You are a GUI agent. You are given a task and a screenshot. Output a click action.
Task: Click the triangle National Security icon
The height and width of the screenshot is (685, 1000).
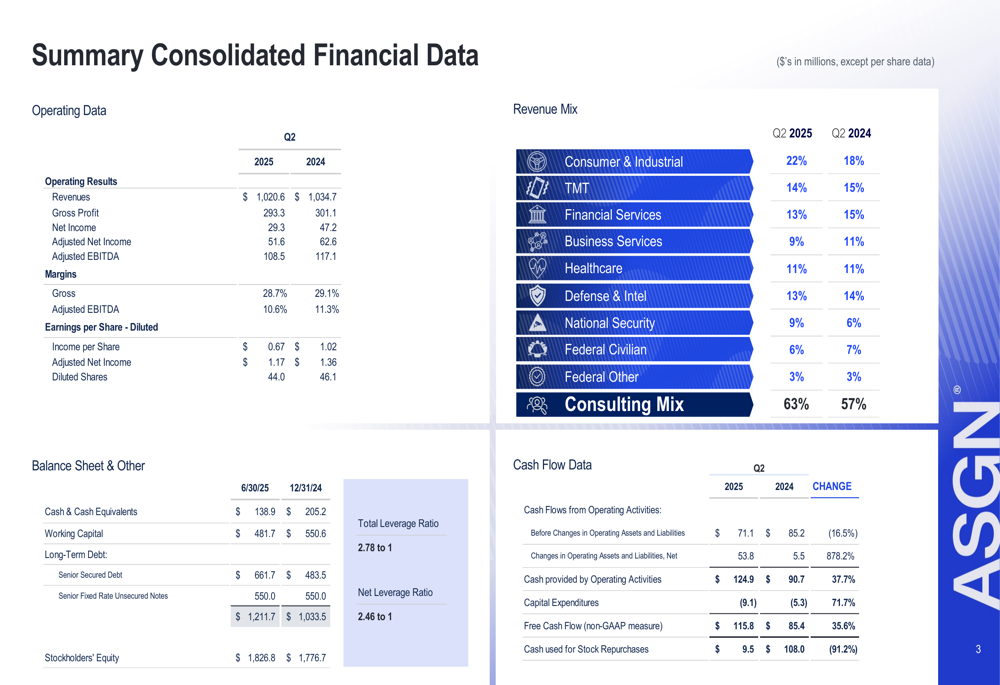(x=537, y=322)
